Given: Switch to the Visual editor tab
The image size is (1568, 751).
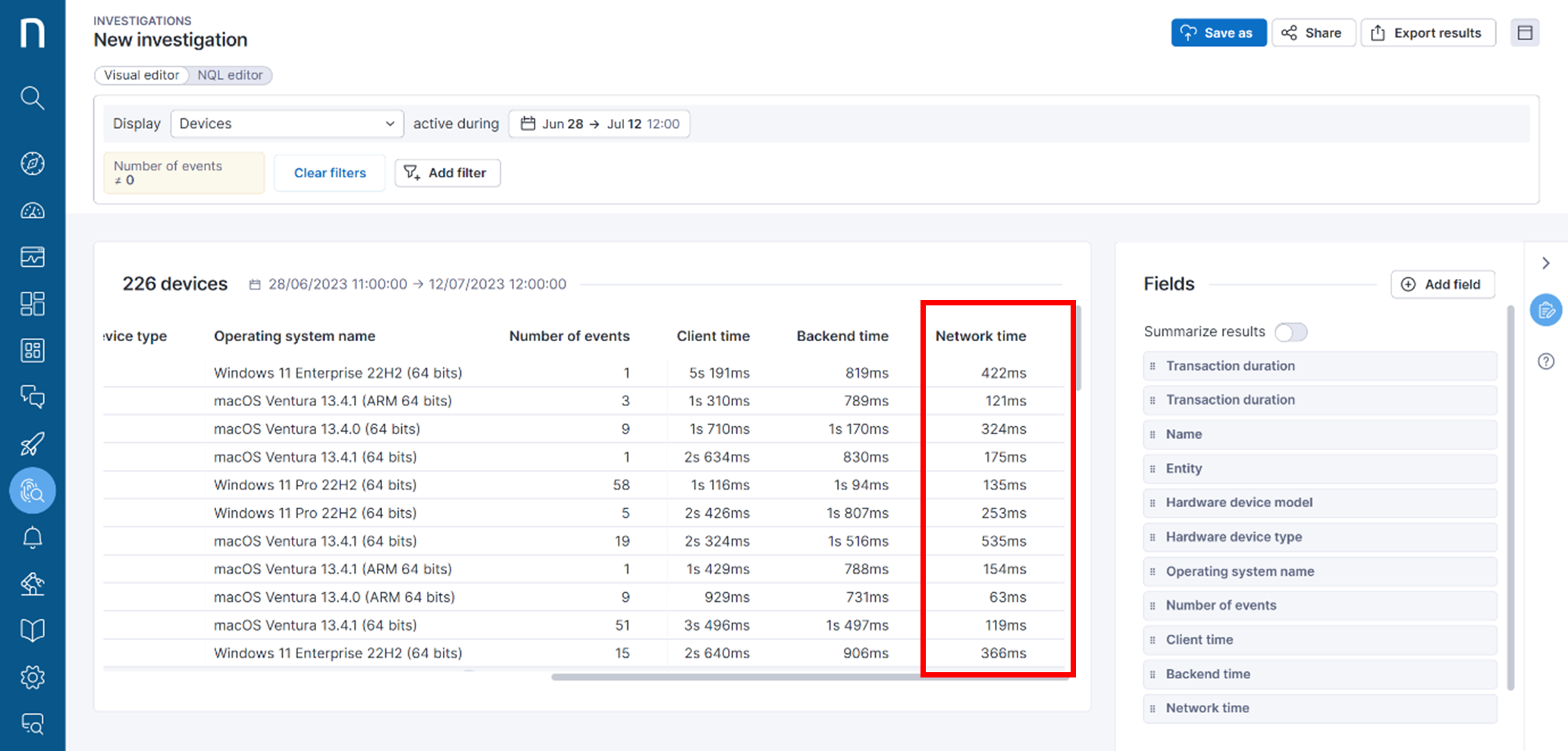Looking at the screenshot, I should point(141,75).
